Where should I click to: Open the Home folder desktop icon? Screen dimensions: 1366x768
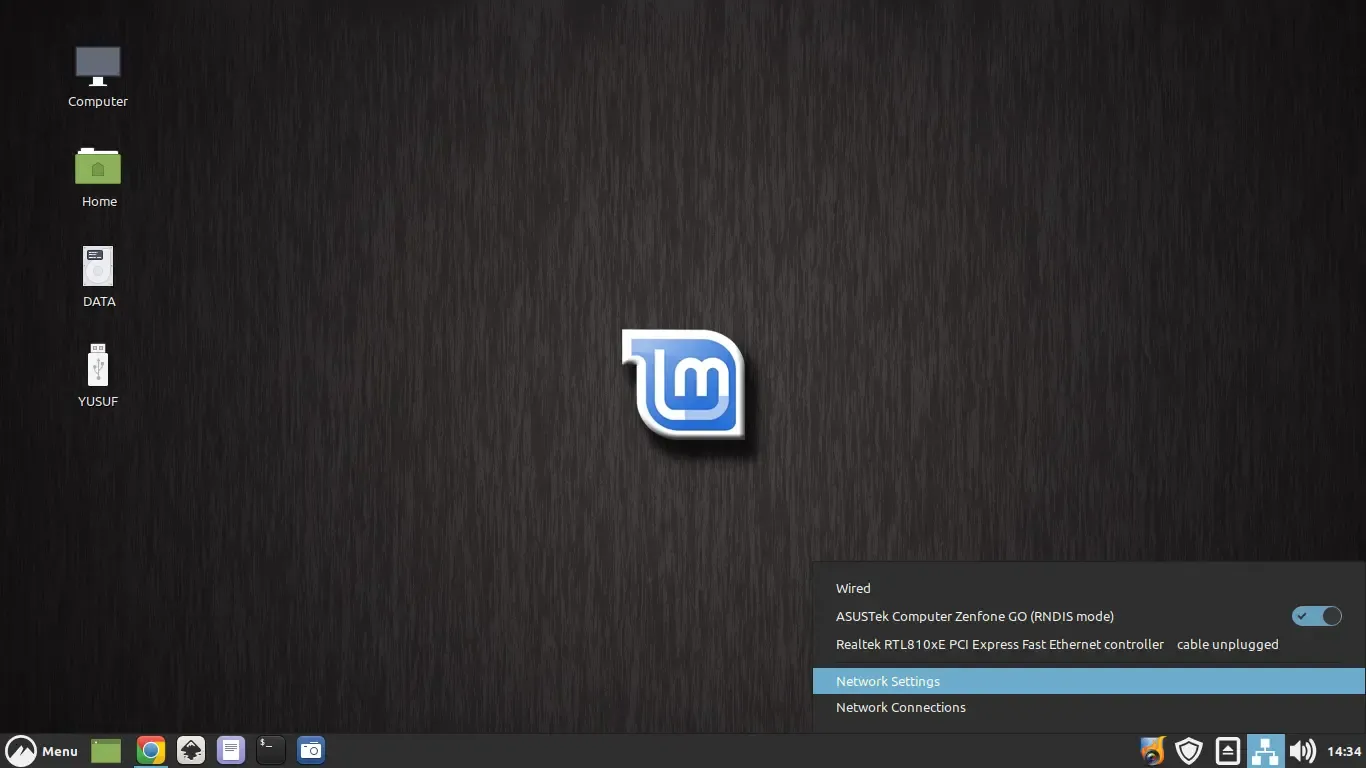coord(98,177)
